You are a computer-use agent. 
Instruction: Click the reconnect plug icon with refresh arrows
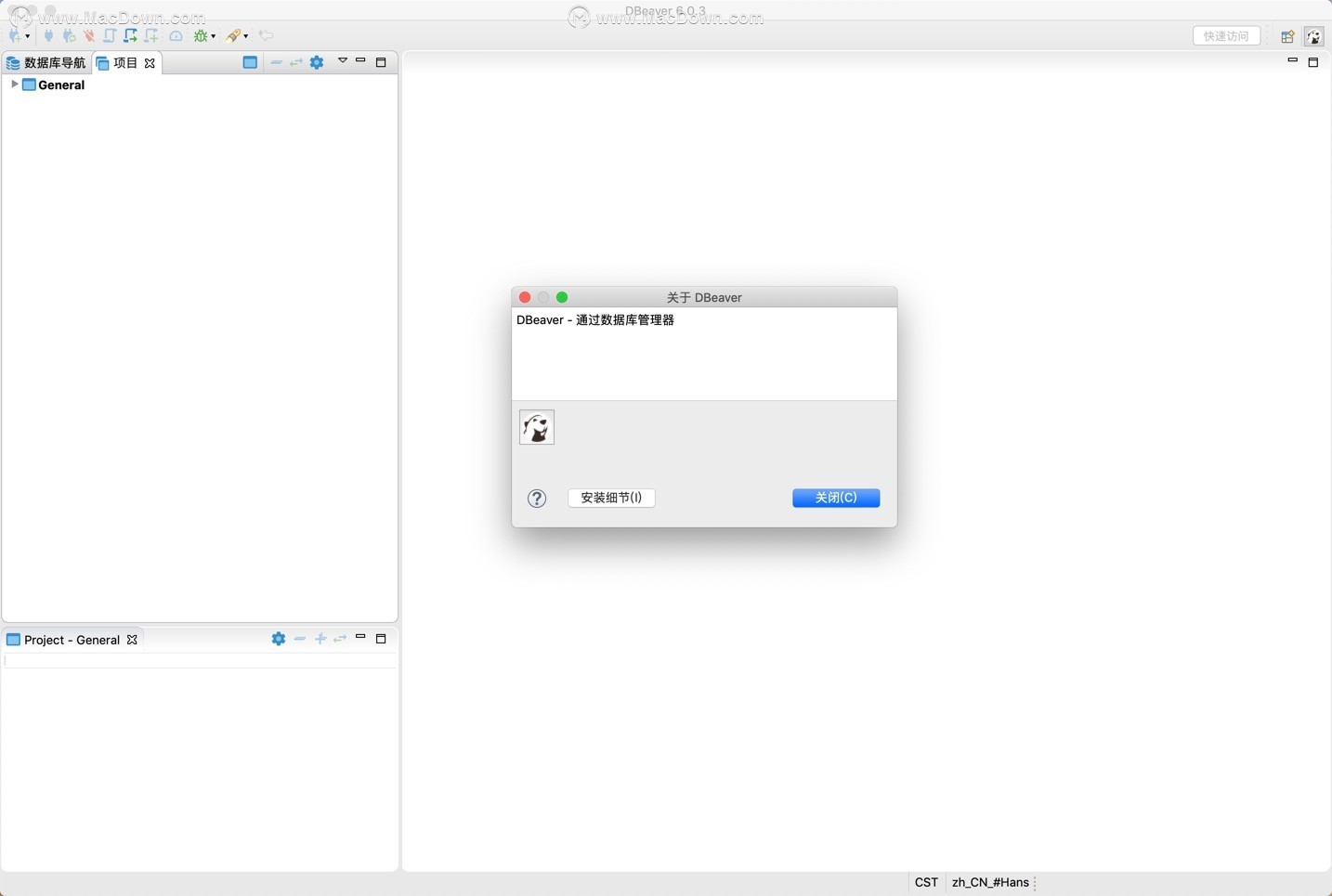coord(69,35)
